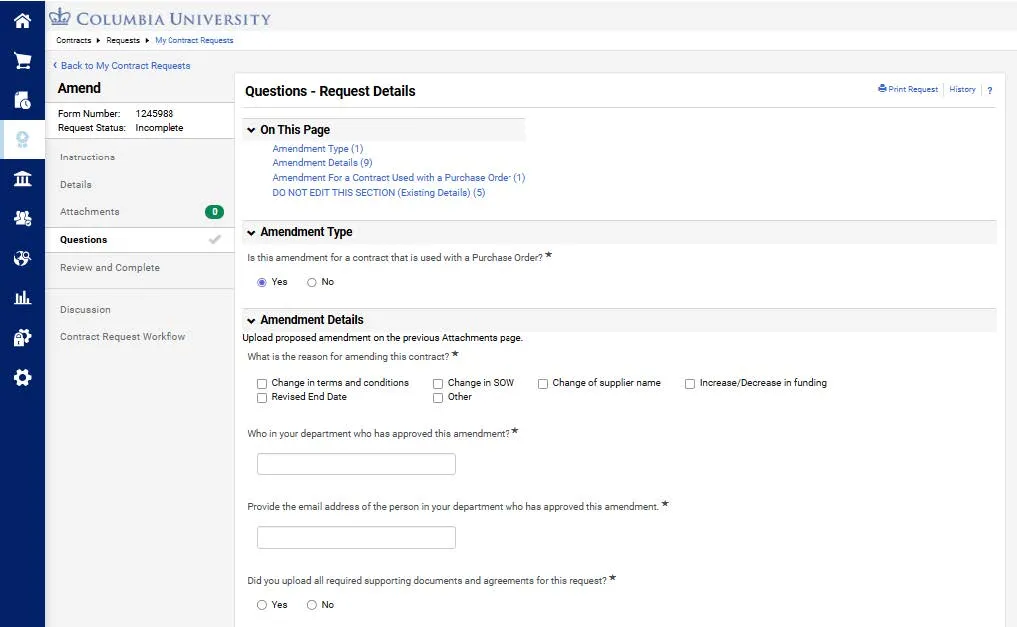Check the Other reason checkbox
The width and height of the screenshot is (1017, 627).
tap(438, 397)
